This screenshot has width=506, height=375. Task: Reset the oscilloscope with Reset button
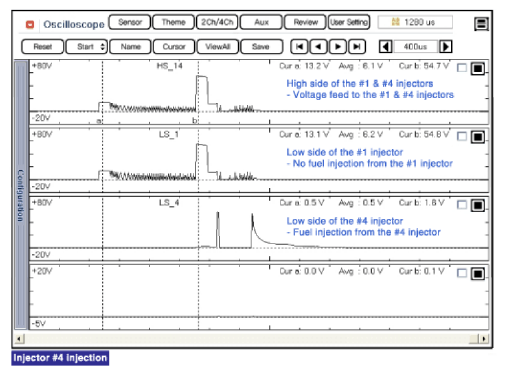tap(42, 47)
